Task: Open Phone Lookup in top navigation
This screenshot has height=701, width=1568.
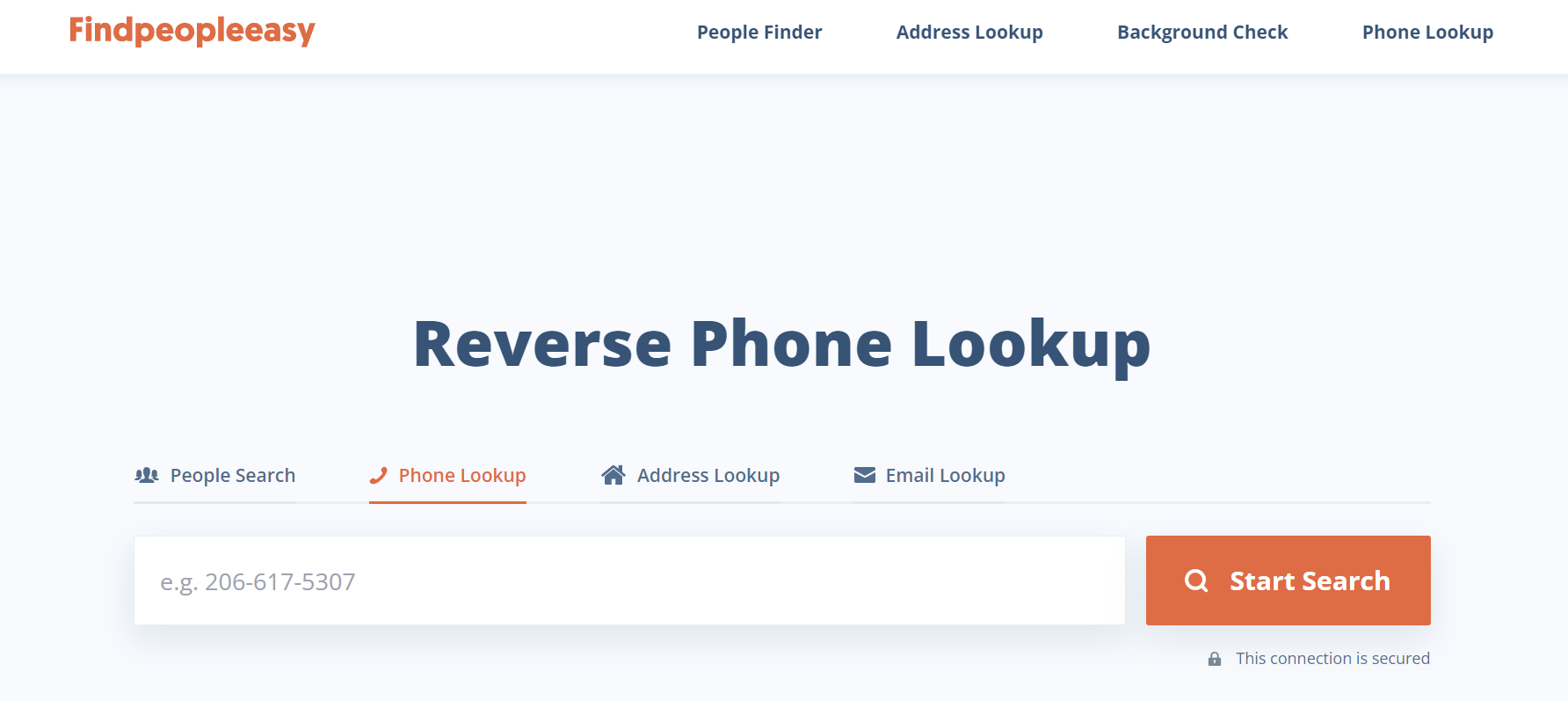Action: tap(1427, 33)
